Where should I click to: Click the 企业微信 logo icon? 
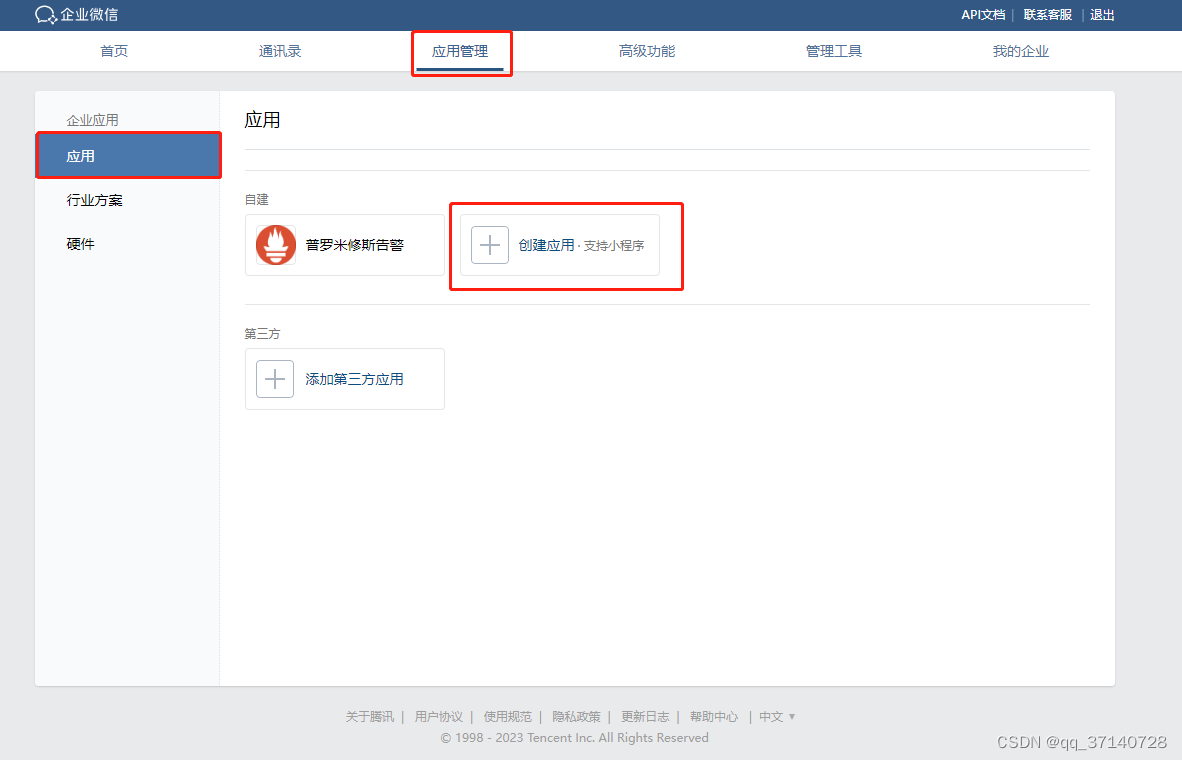[45, 14]
